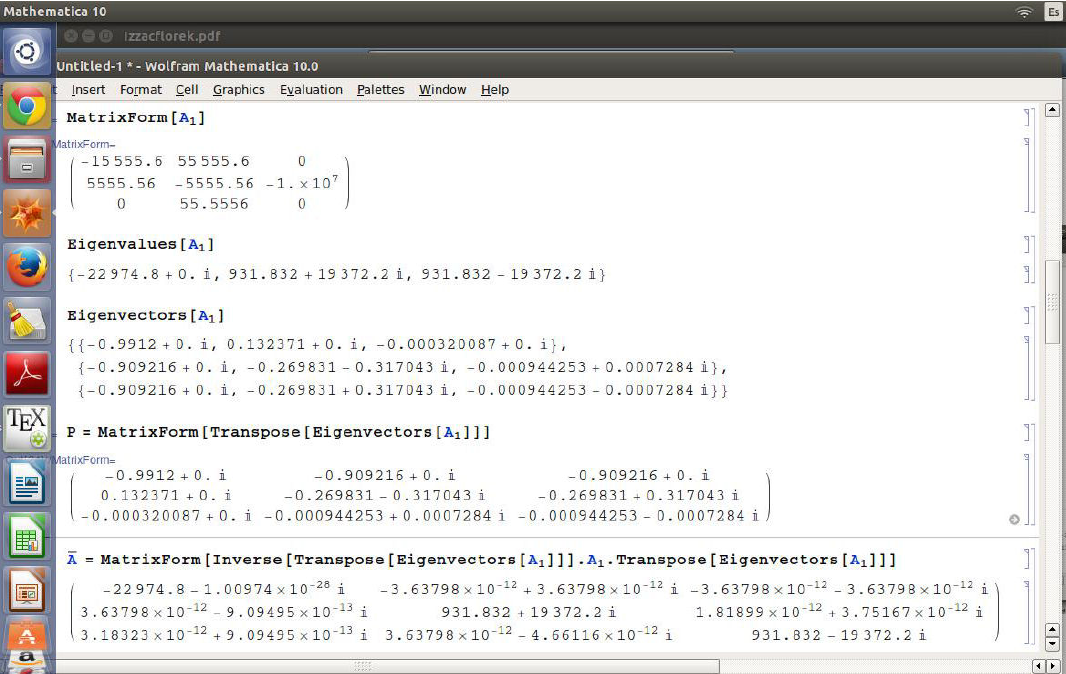
Task: Open the Files manager cabinet icon
Action: coord(27,160)
